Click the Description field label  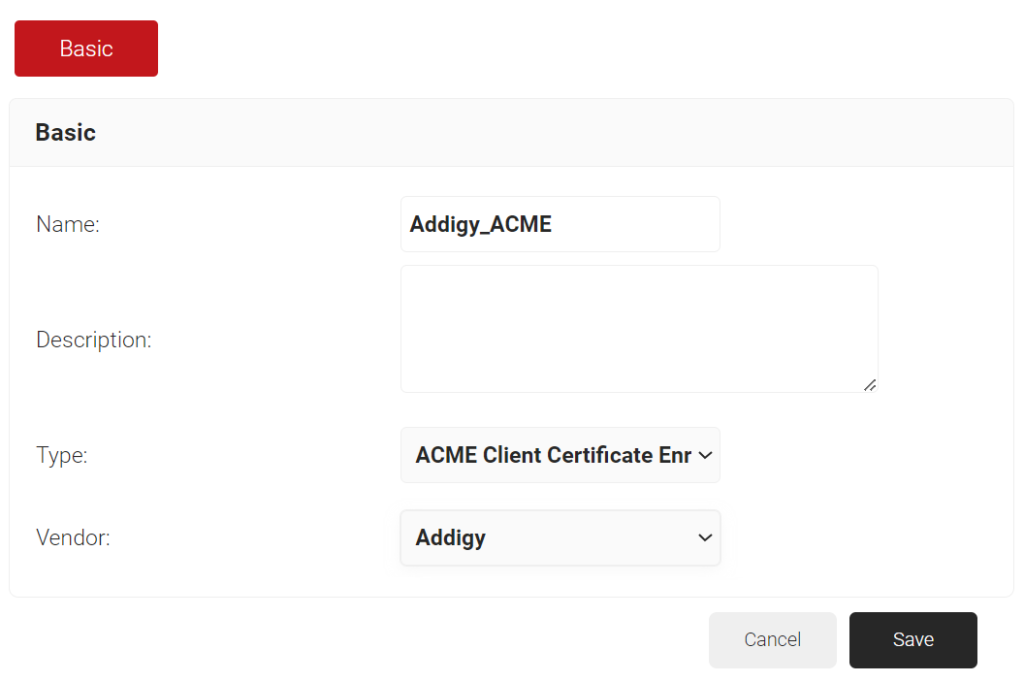coord(93,340)
